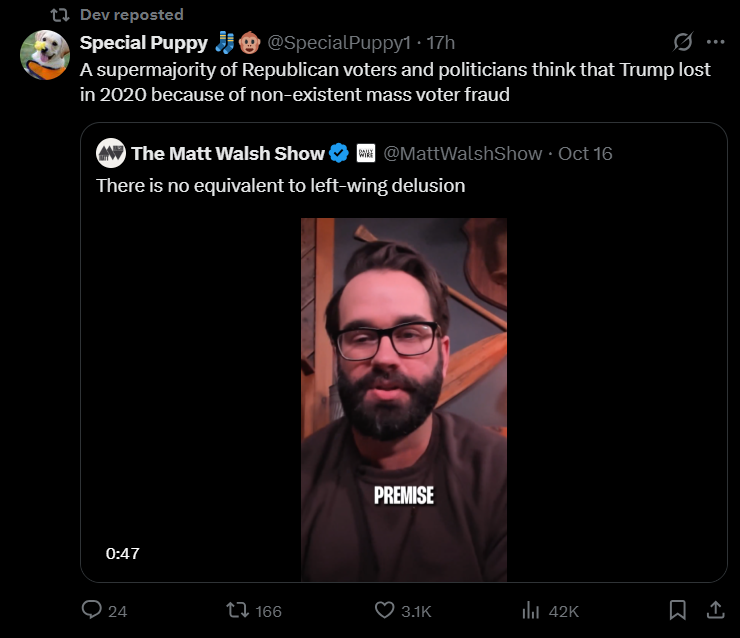740x638 pixels.
Task: Click the Daily Wire affiliation badge
Action: 366,153
